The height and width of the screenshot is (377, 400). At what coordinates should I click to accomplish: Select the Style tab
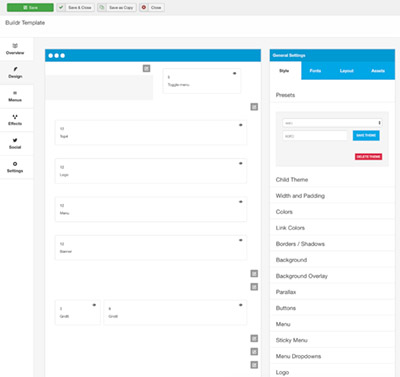pos(284,71)
